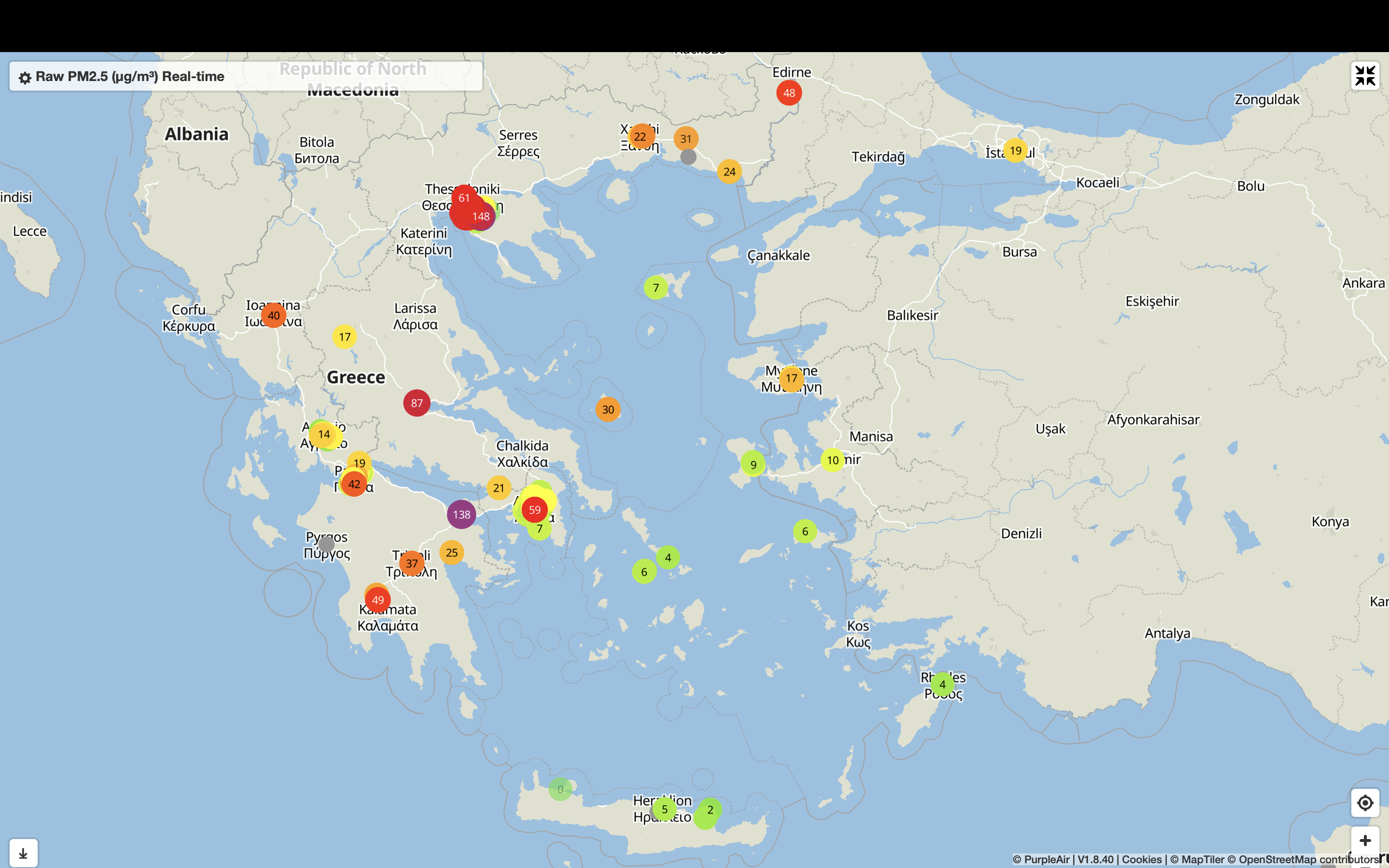Click the download arrow icon
1389x868 pixels.
tap(23, 853)
